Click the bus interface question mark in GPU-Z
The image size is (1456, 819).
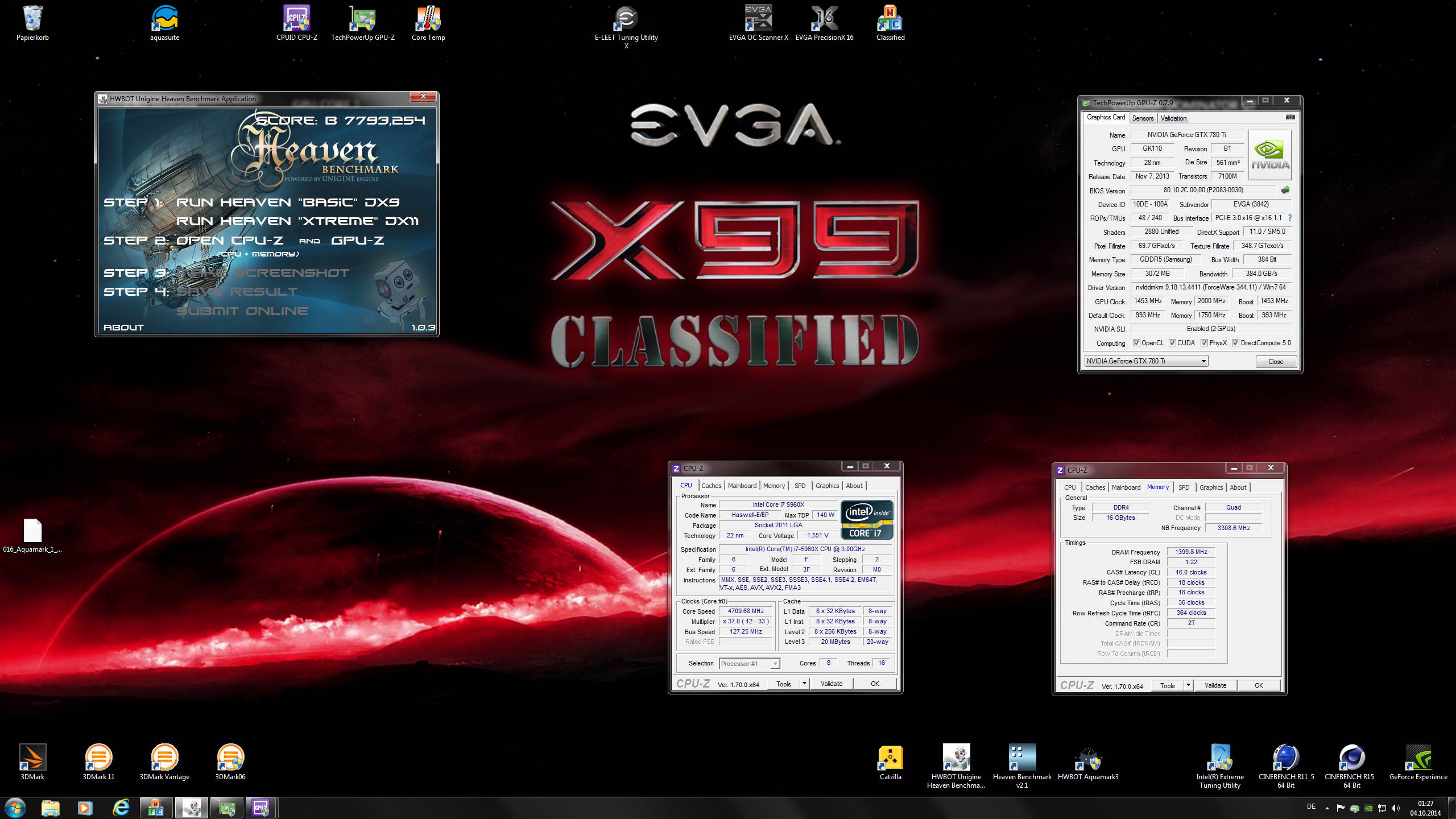1289,218
